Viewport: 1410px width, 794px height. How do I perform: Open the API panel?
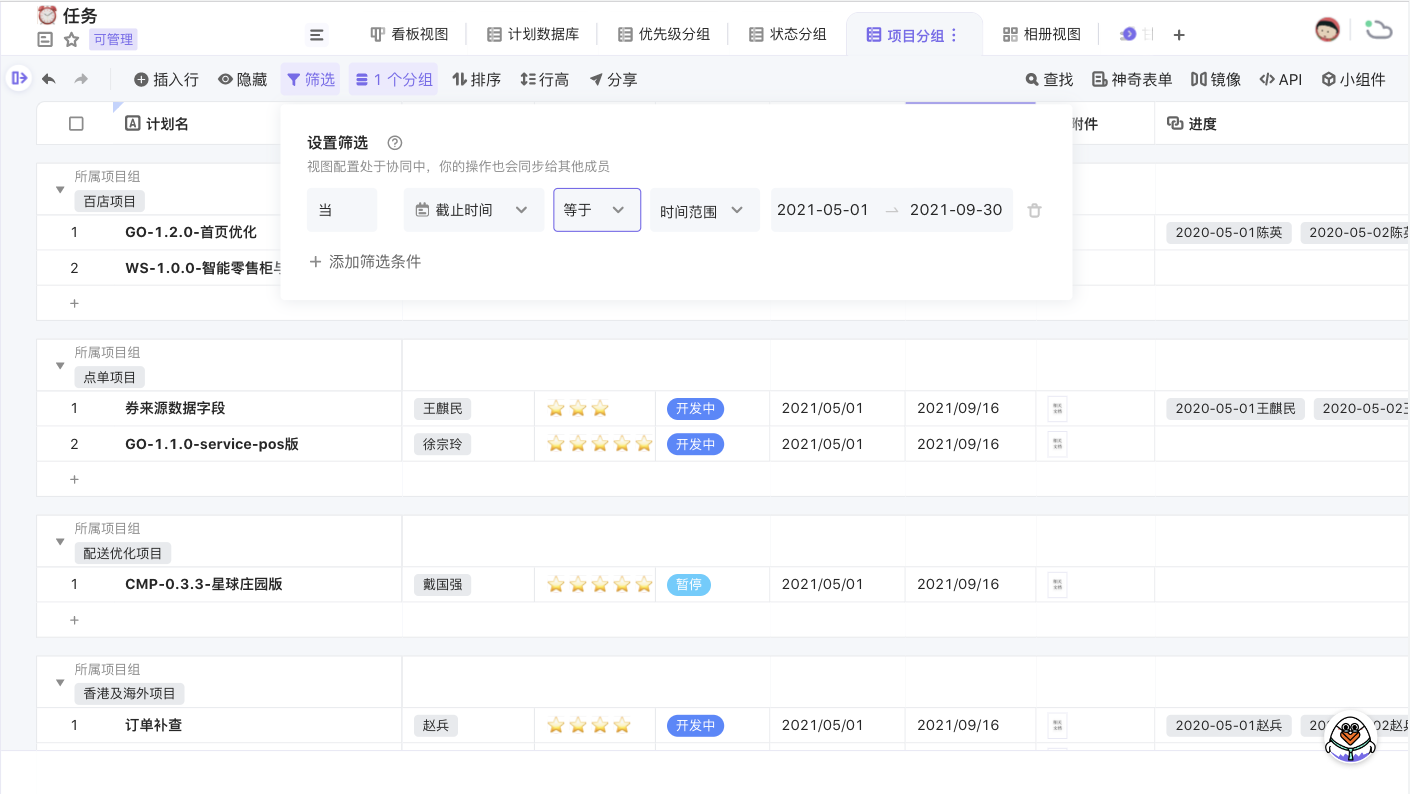(x=1280, y=79)
